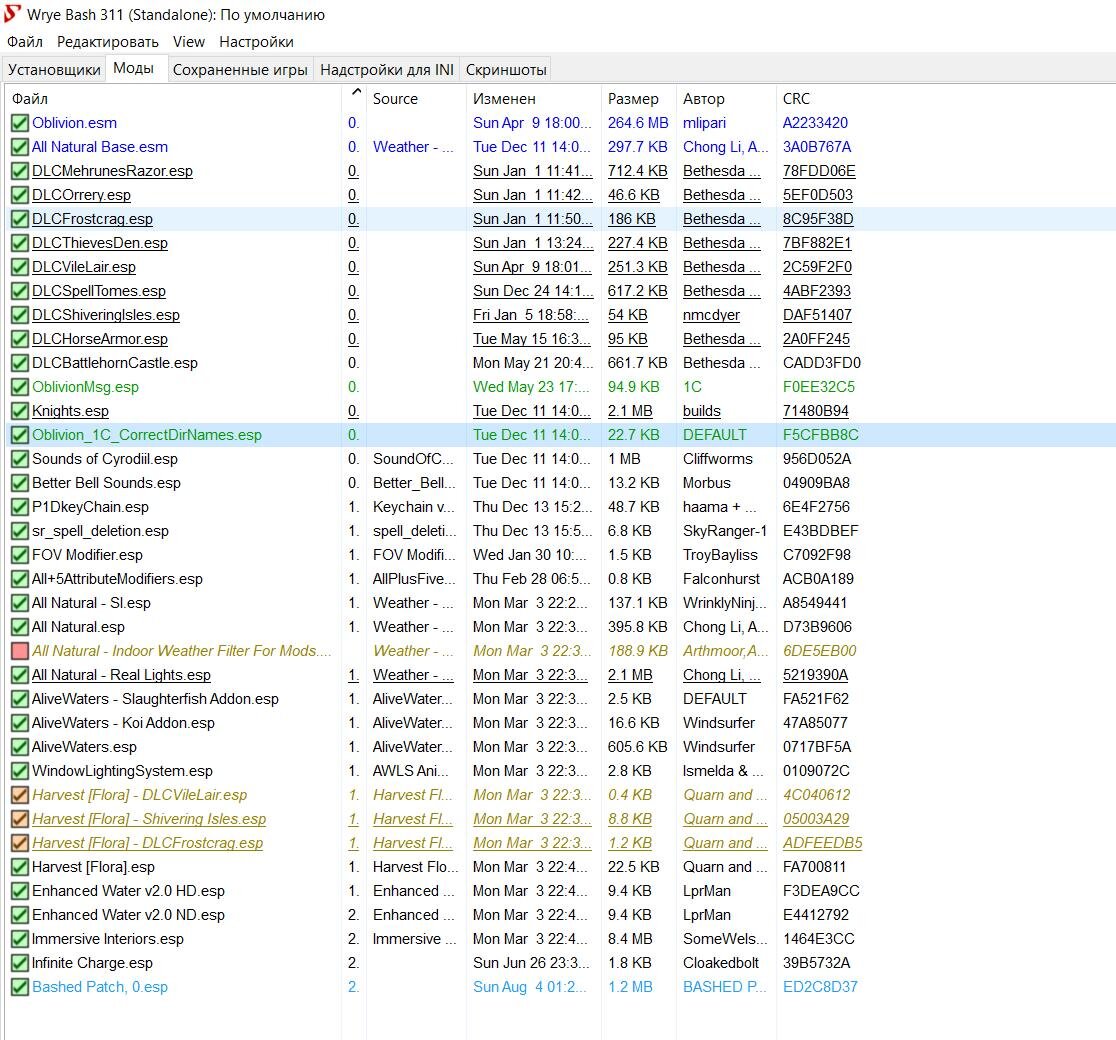The height and width of the screenshot is (1040, 1116).
Task: Toggle DLCVileLair.esp checkbox
Action: pos(20,267)
